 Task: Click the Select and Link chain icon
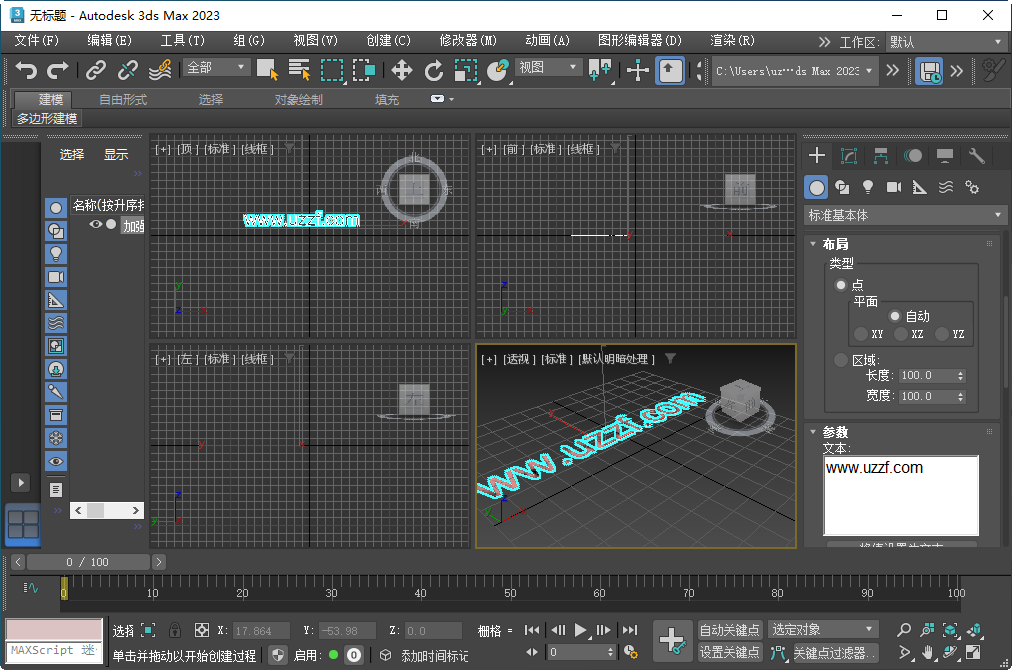click(x=95, y=70)
